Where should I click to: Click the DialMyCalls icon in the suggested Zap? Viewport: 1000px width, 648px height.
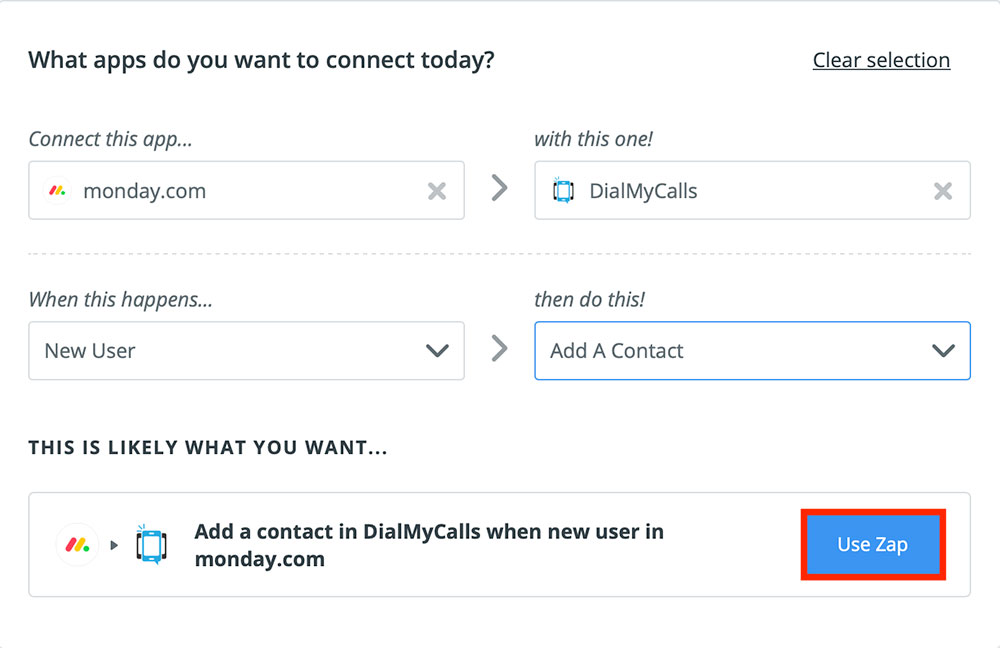click(151, 545)
